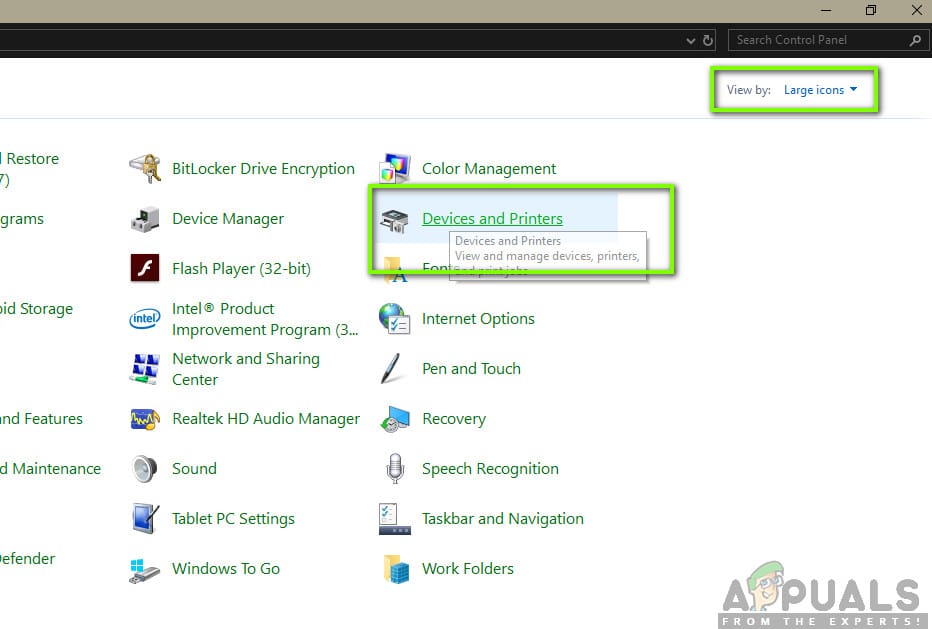Screen dimensions: 932x629
Task: Expand the View by Large icons dropdown
Action: click(x=820, y=90)
